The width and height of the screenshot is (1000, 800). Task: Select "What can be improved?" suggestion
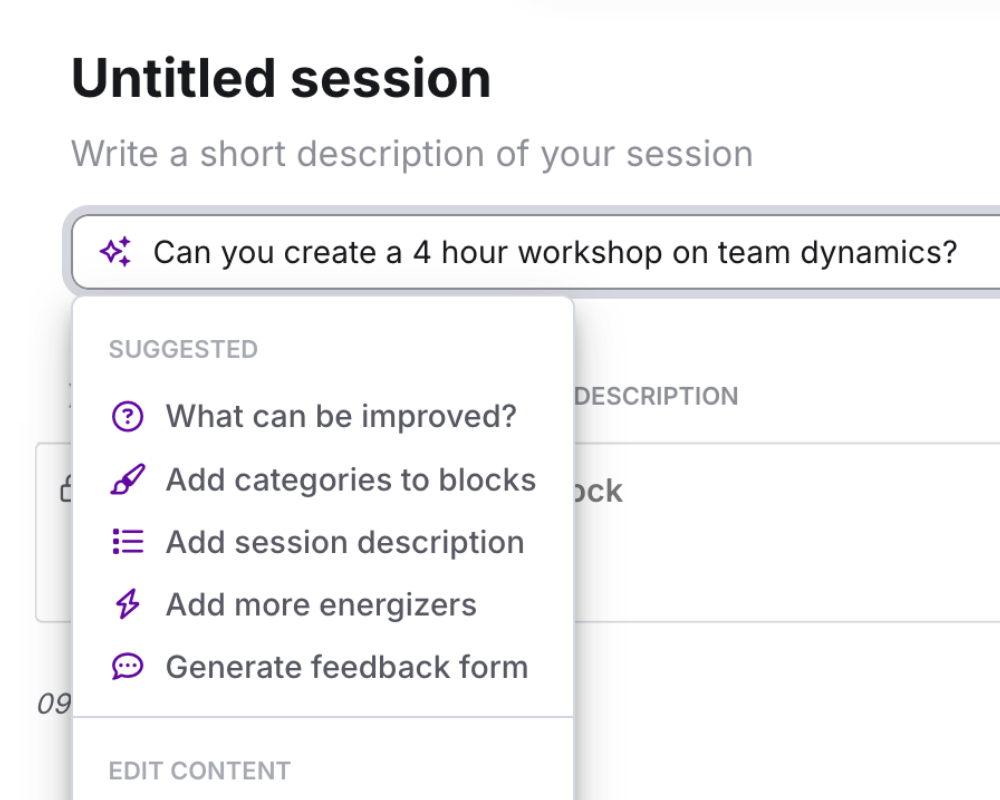tap(341, 417)
